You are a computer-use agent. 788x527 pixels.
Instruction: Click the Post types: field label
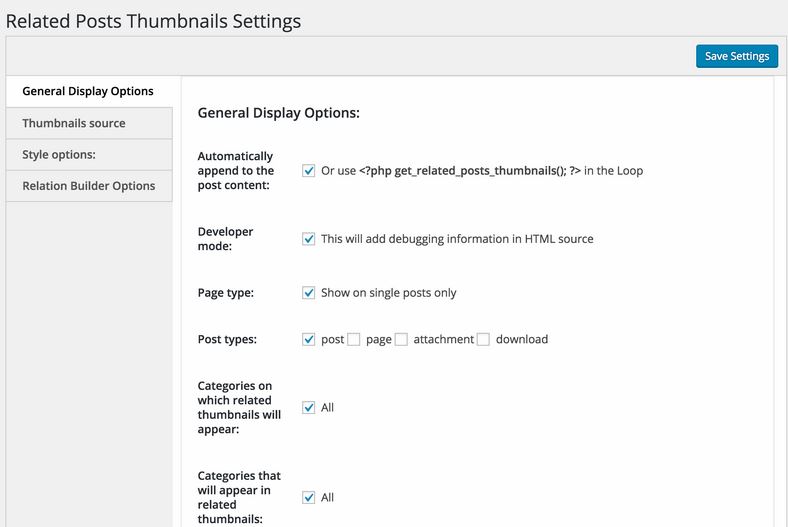coord(227,340)
